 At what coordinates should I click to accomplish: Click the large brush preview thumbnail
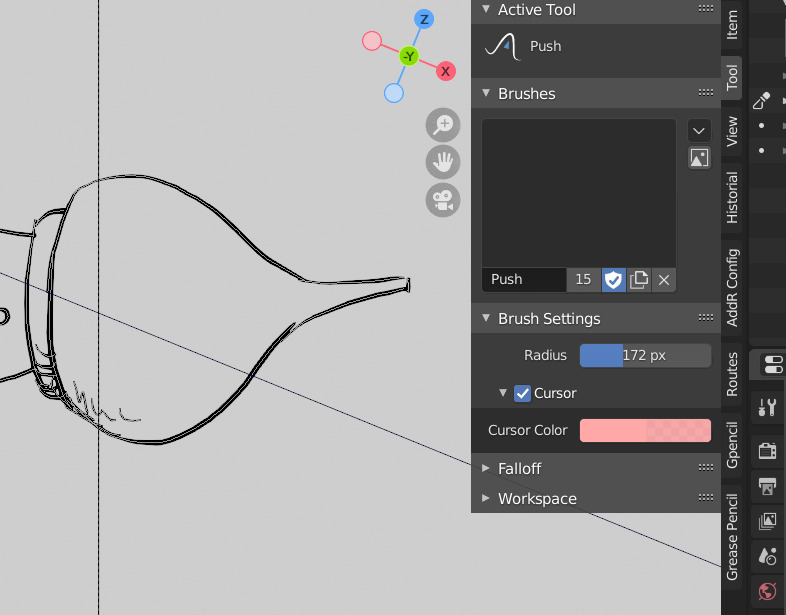pyautogui.click(x=579, y=193)
